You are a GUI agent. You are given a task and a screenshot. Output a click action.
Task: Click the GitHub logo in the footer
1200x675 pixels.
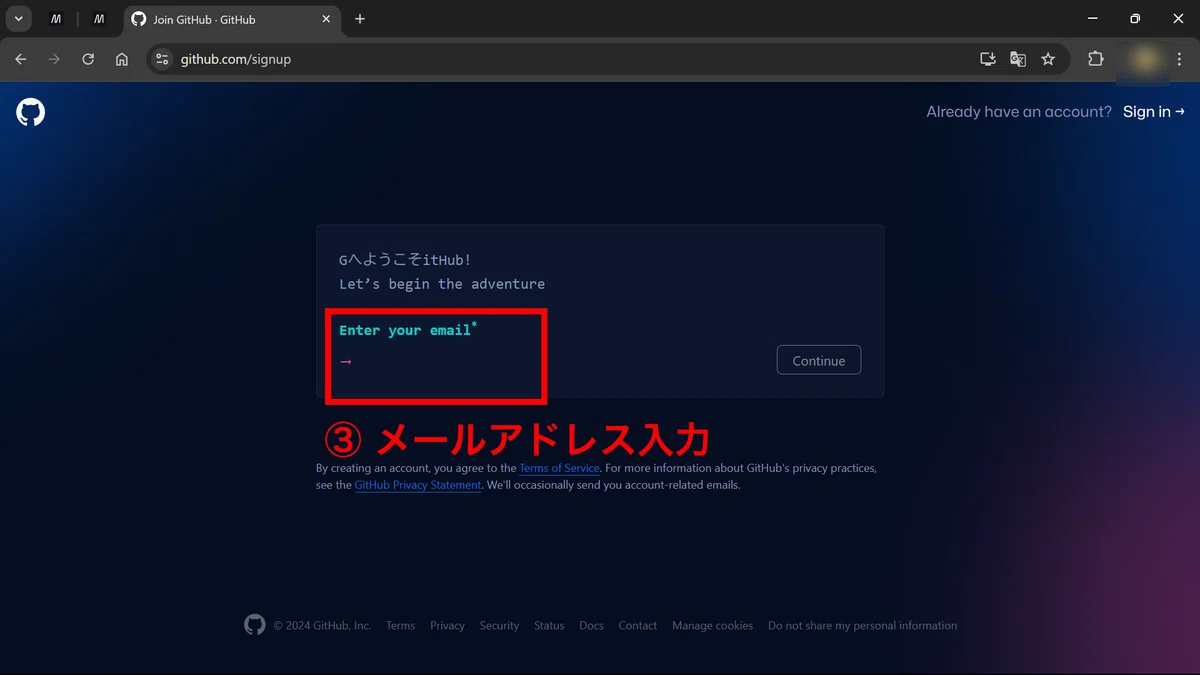click(255, 625)
